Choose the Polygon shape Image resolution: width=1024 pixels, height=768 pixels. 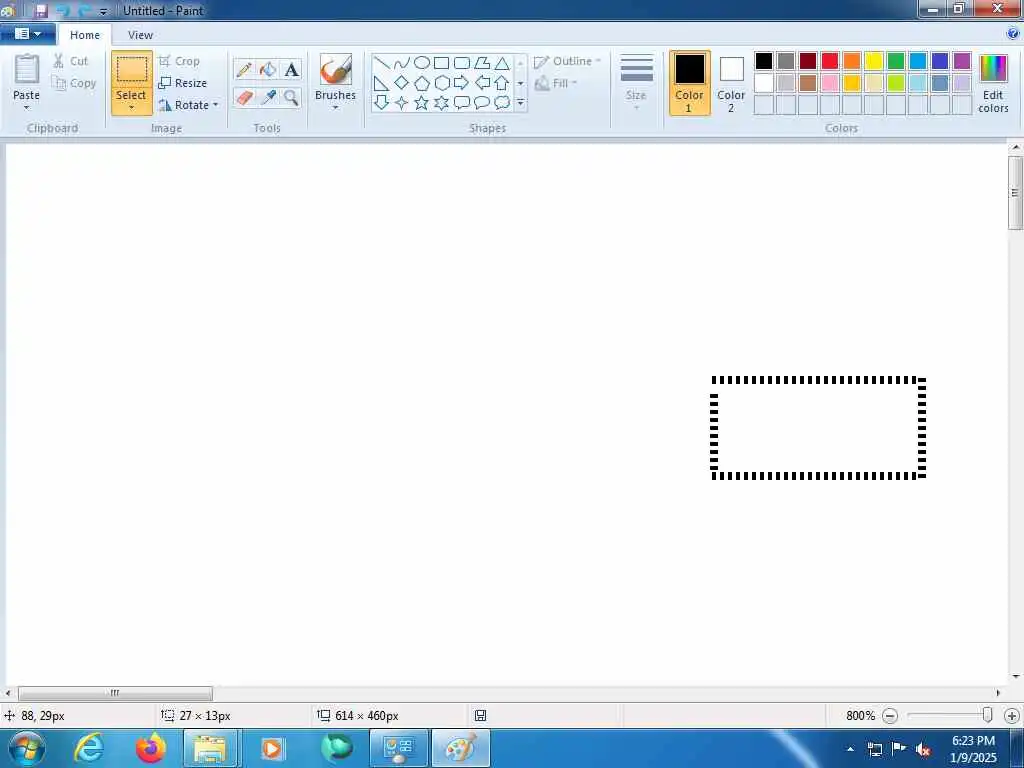click(x=482, y=63)
